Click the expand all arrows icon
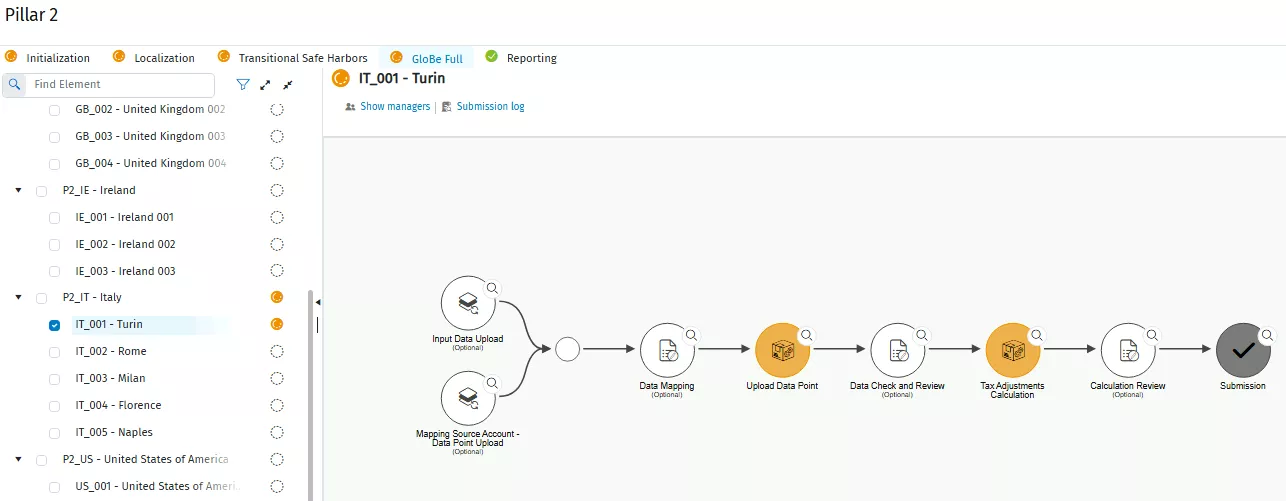 tap(265, 85)
